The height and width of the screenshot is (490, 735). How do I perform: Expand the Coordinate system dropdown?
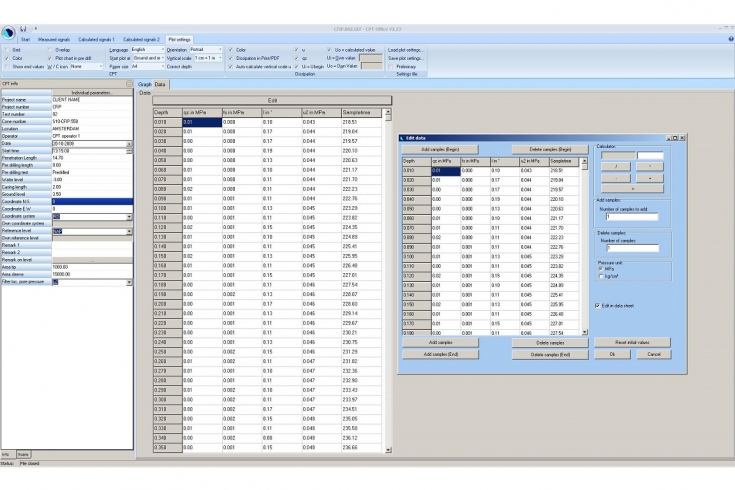point(129,215)
